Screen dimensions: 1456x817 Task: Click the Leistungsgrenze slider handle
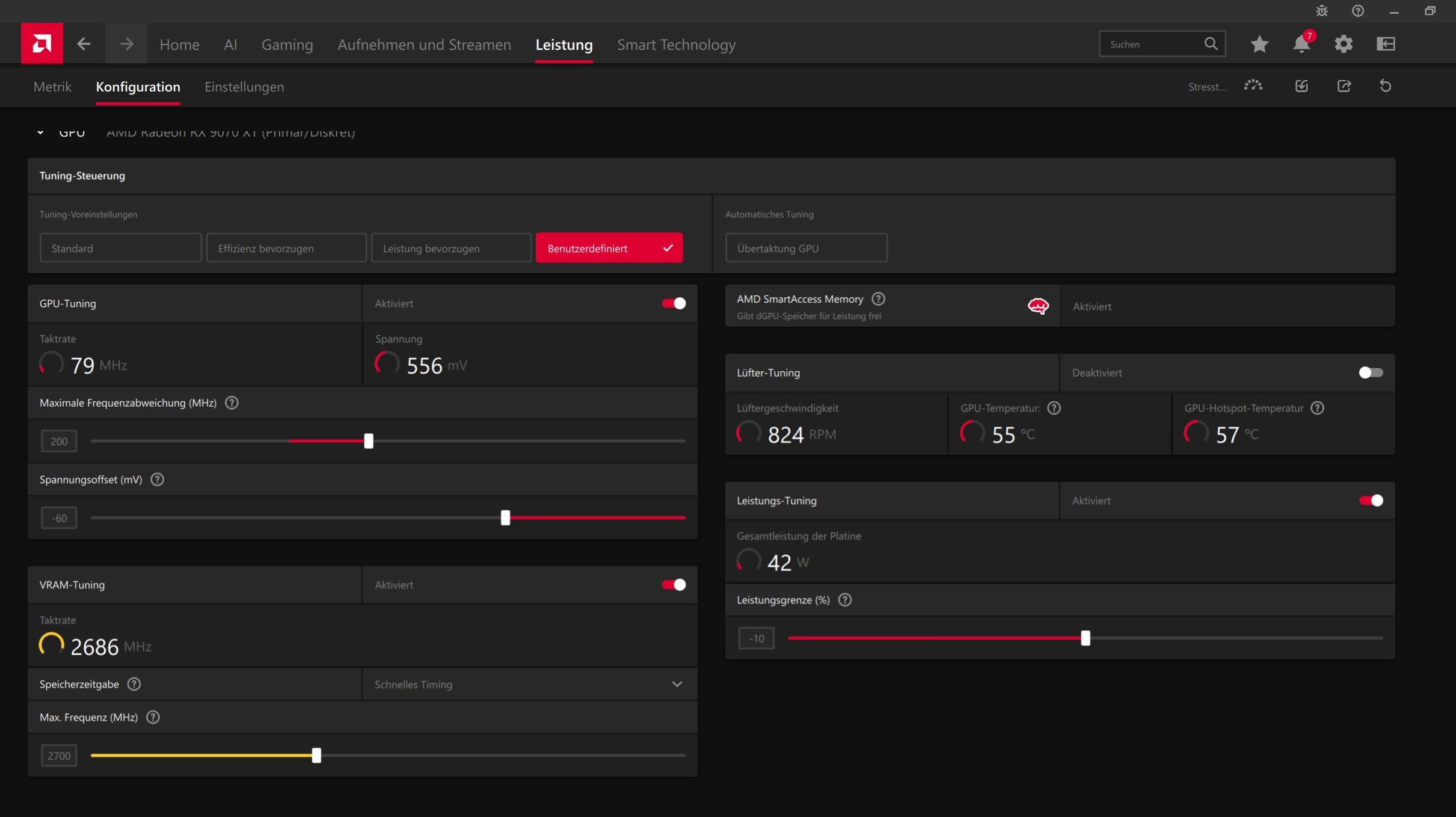(1085, 638)
